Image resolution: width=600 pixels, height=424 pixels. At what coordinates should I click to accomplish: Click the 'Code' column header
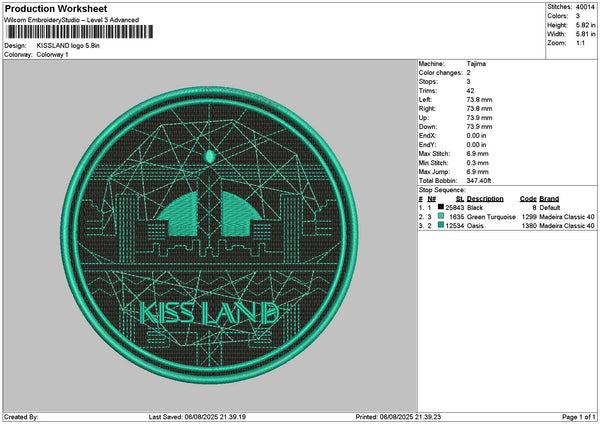[528, 199]
